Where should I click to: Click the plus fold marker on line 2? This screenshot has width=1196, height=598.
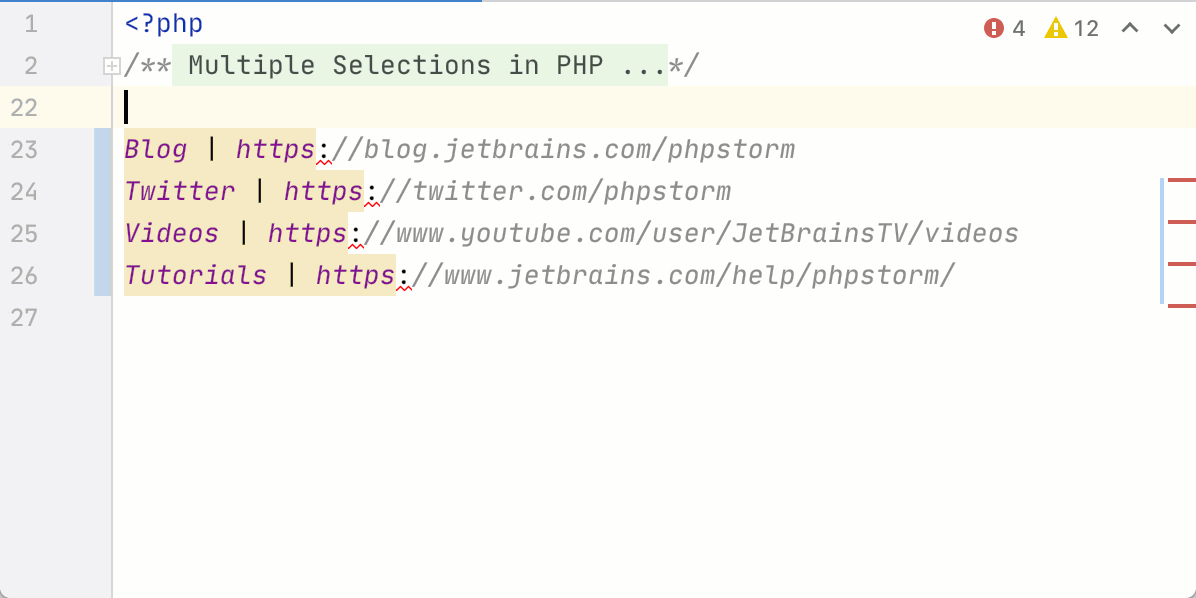click(111, 65)
